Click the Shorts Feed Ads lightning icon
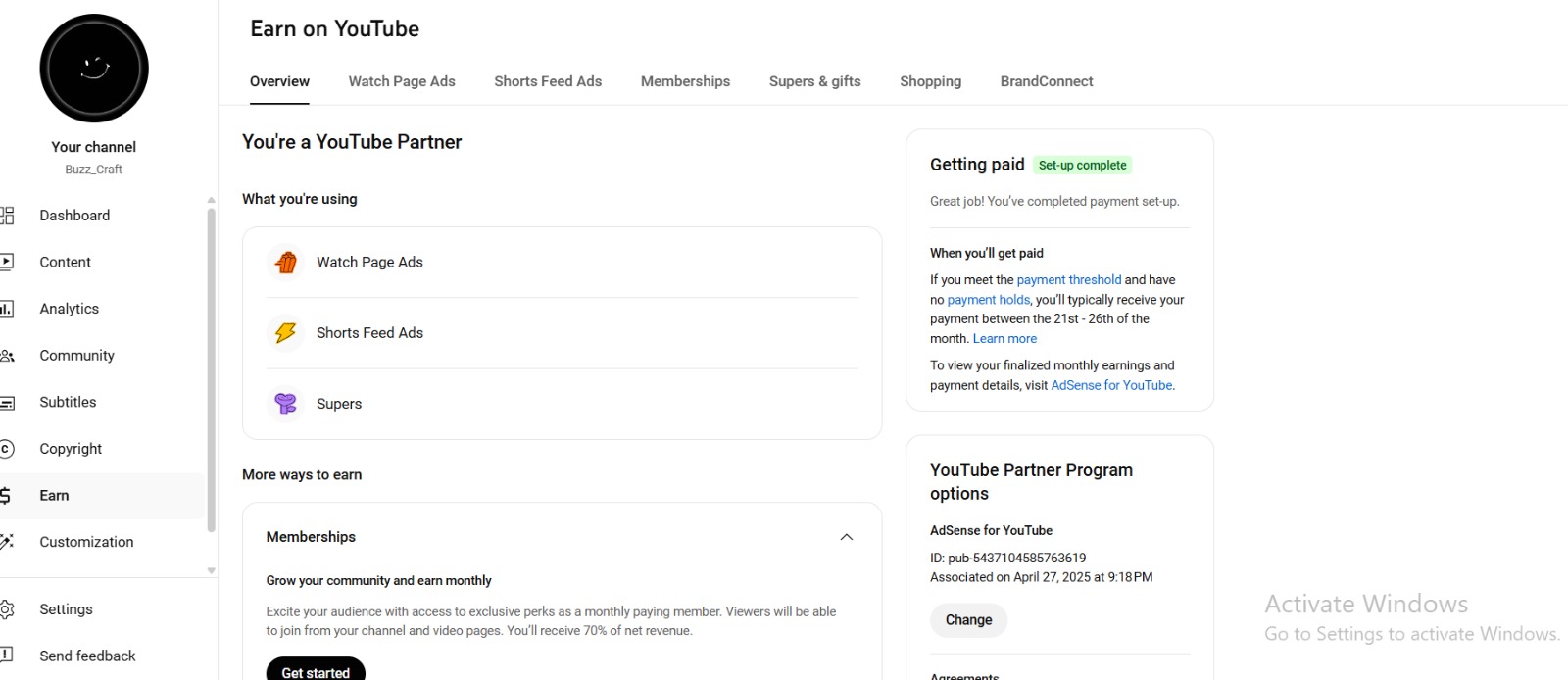 pos(286,333)
